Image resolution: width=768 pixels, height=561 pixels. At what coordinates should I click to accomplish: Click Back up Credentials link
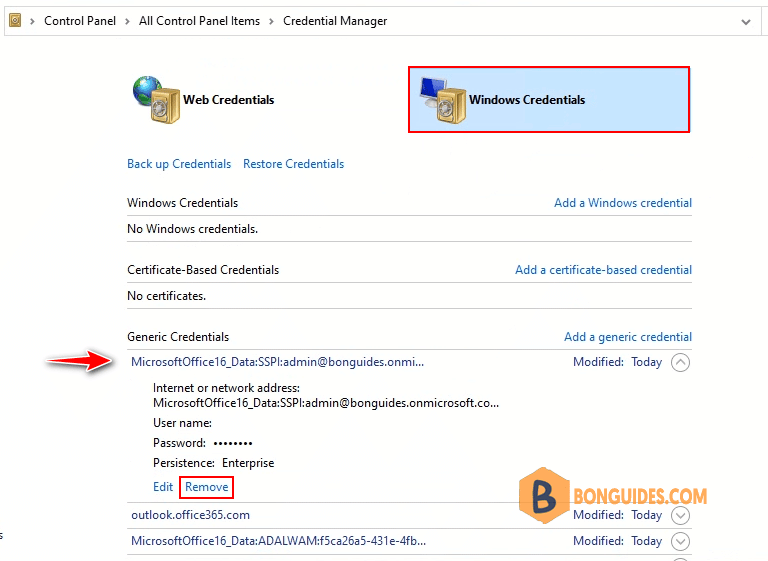179,164
